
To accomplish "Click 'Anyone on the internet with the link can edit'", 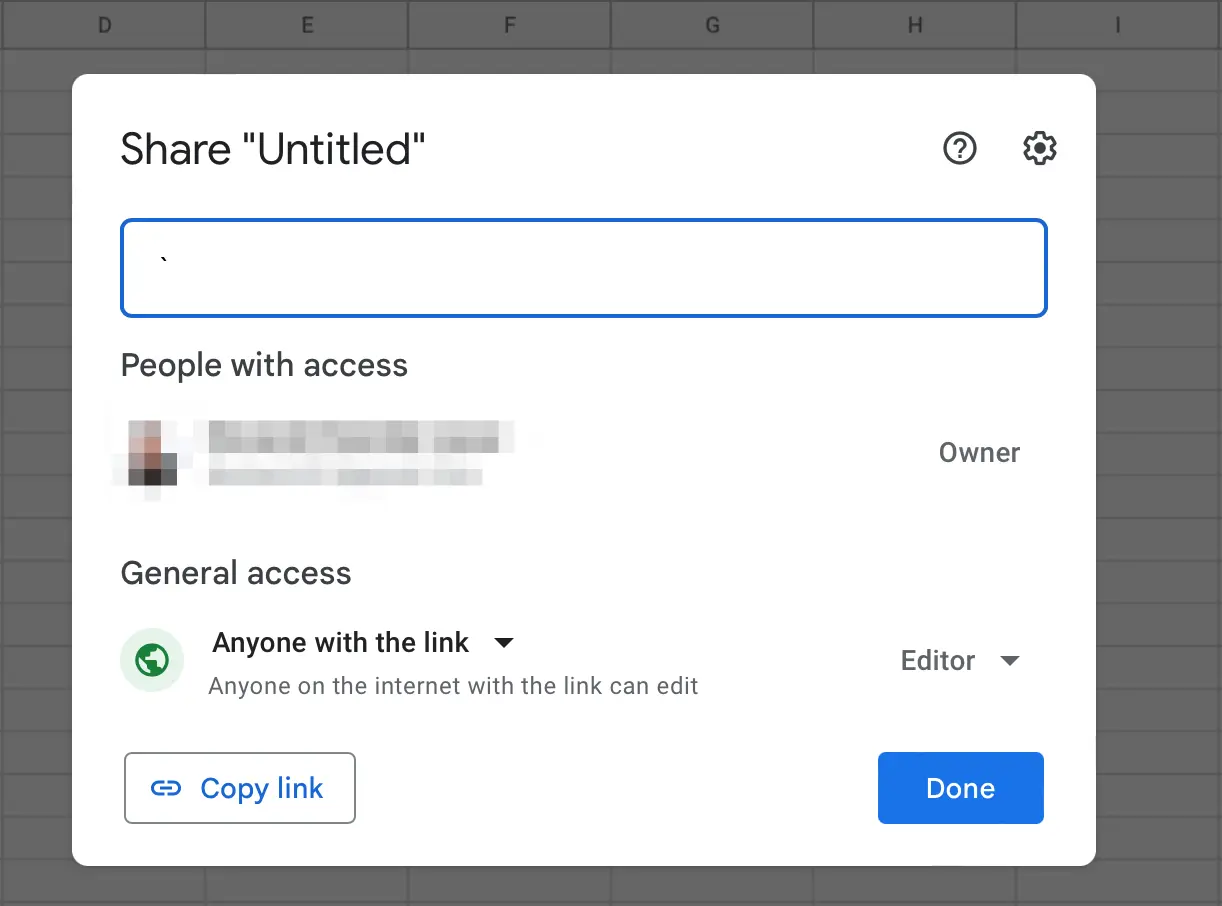I will pos(453,686).
